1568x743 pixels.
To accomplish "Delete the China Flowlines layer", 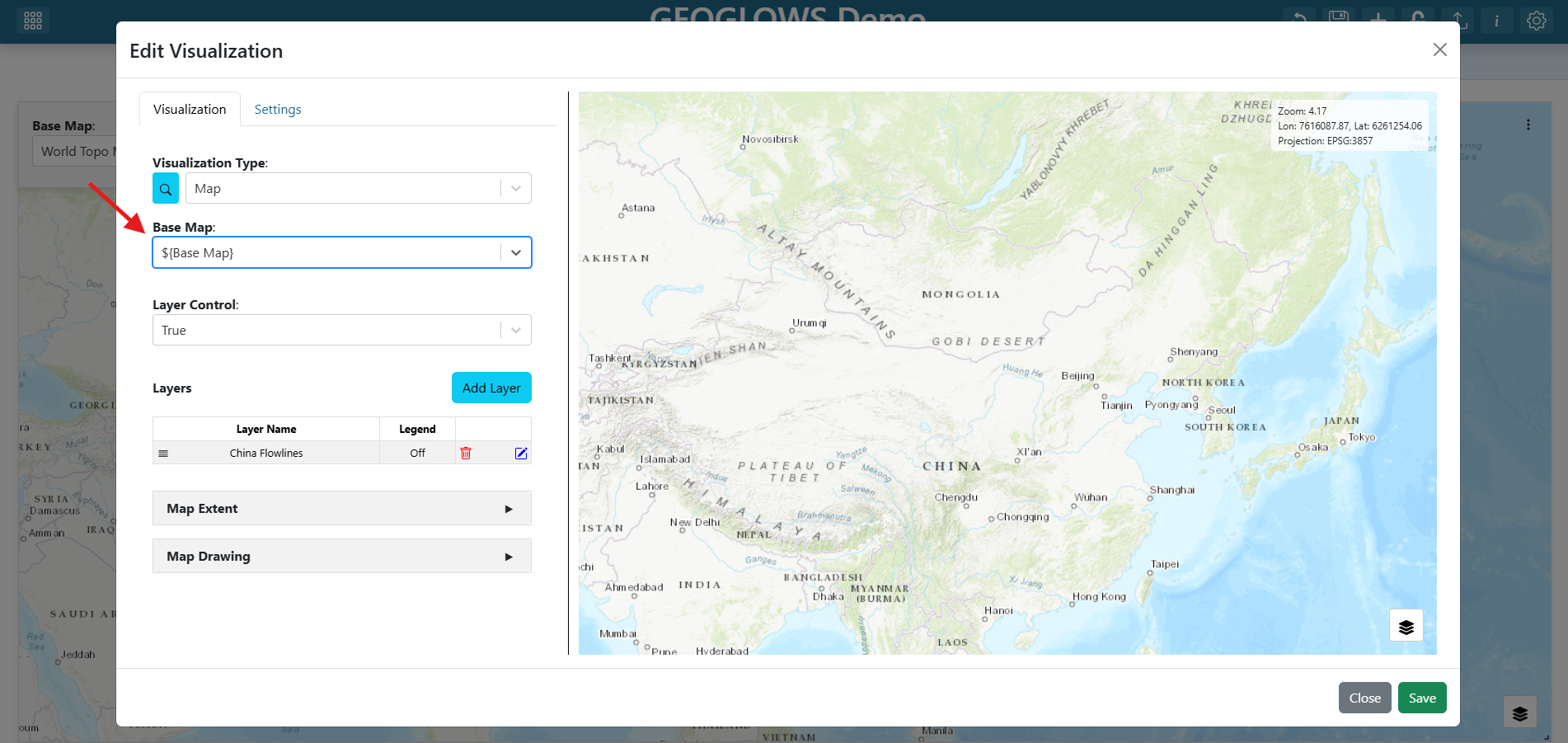I will click(466, 453).
